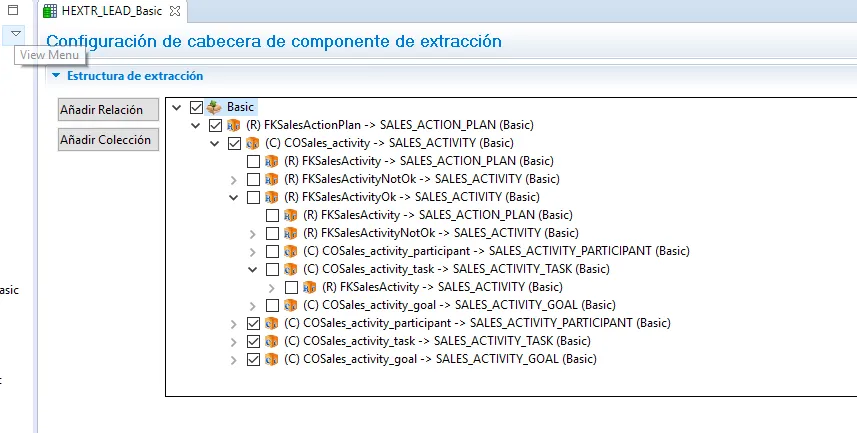
Task: Uncheck the checked COSales_activity_participant checkbox
Action: point(253,323)
